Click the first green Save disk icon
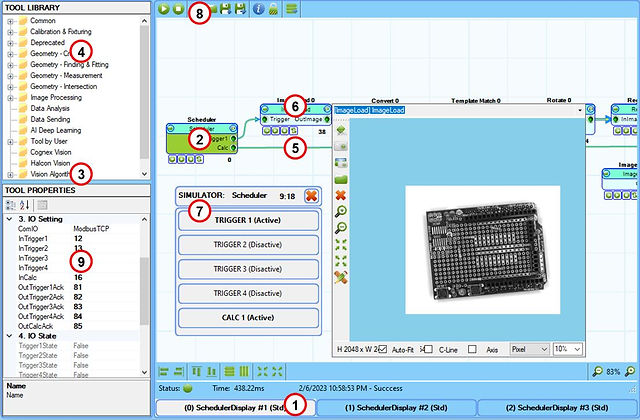The height and width of the screenshot is (420, 640). click(225, 9)
